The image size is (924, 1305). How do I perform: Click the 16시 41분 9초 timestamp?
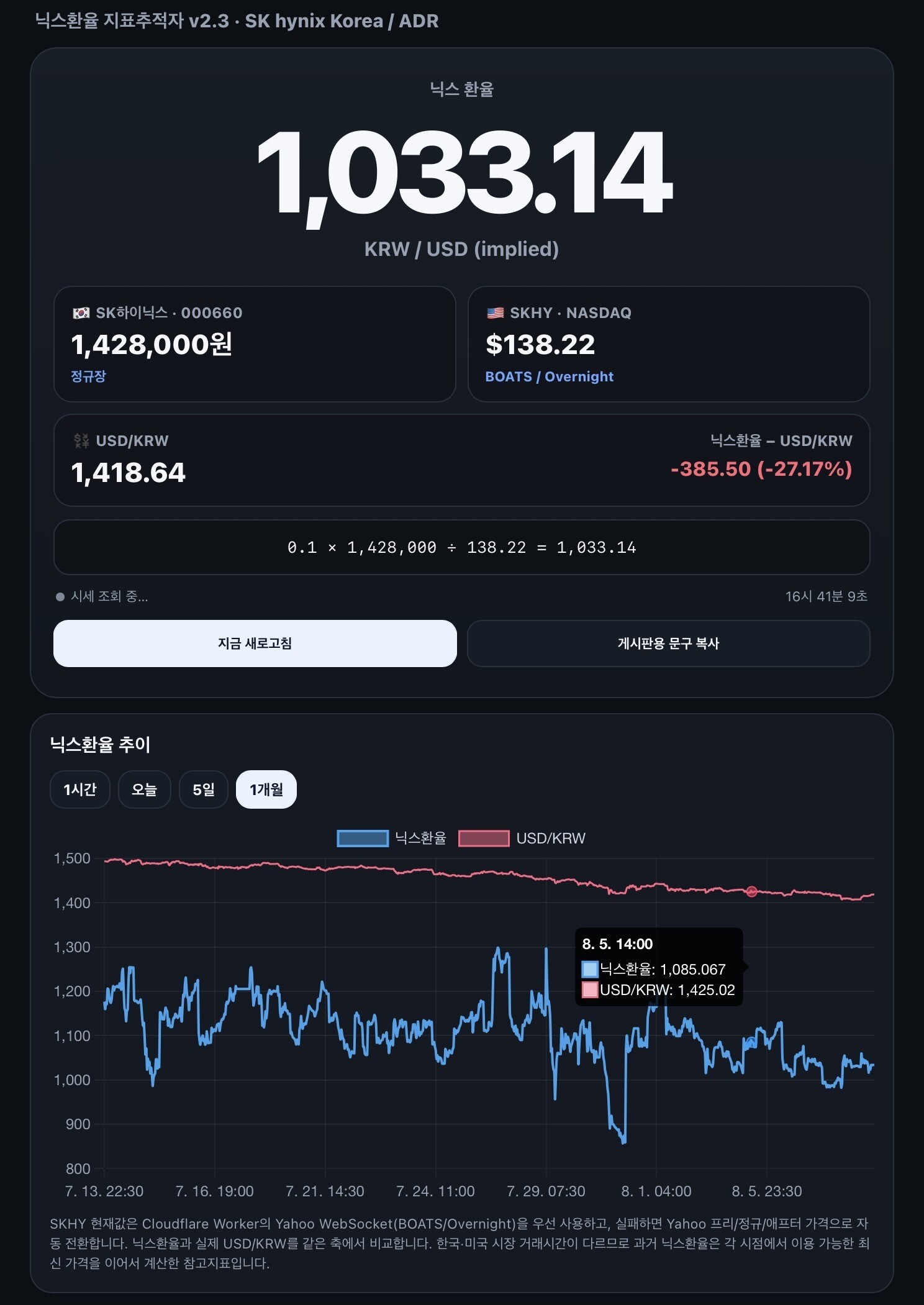[x=827, y=596]
